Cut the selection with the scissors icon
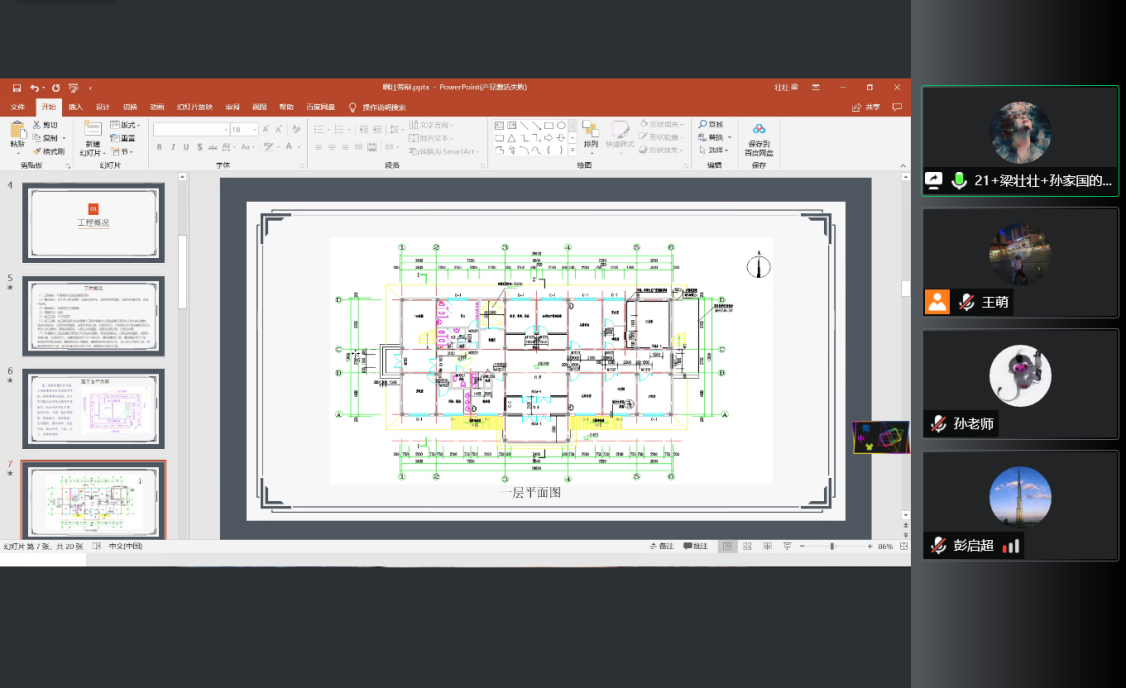Viewport: 1126px width, 688px height. [37, 125]
